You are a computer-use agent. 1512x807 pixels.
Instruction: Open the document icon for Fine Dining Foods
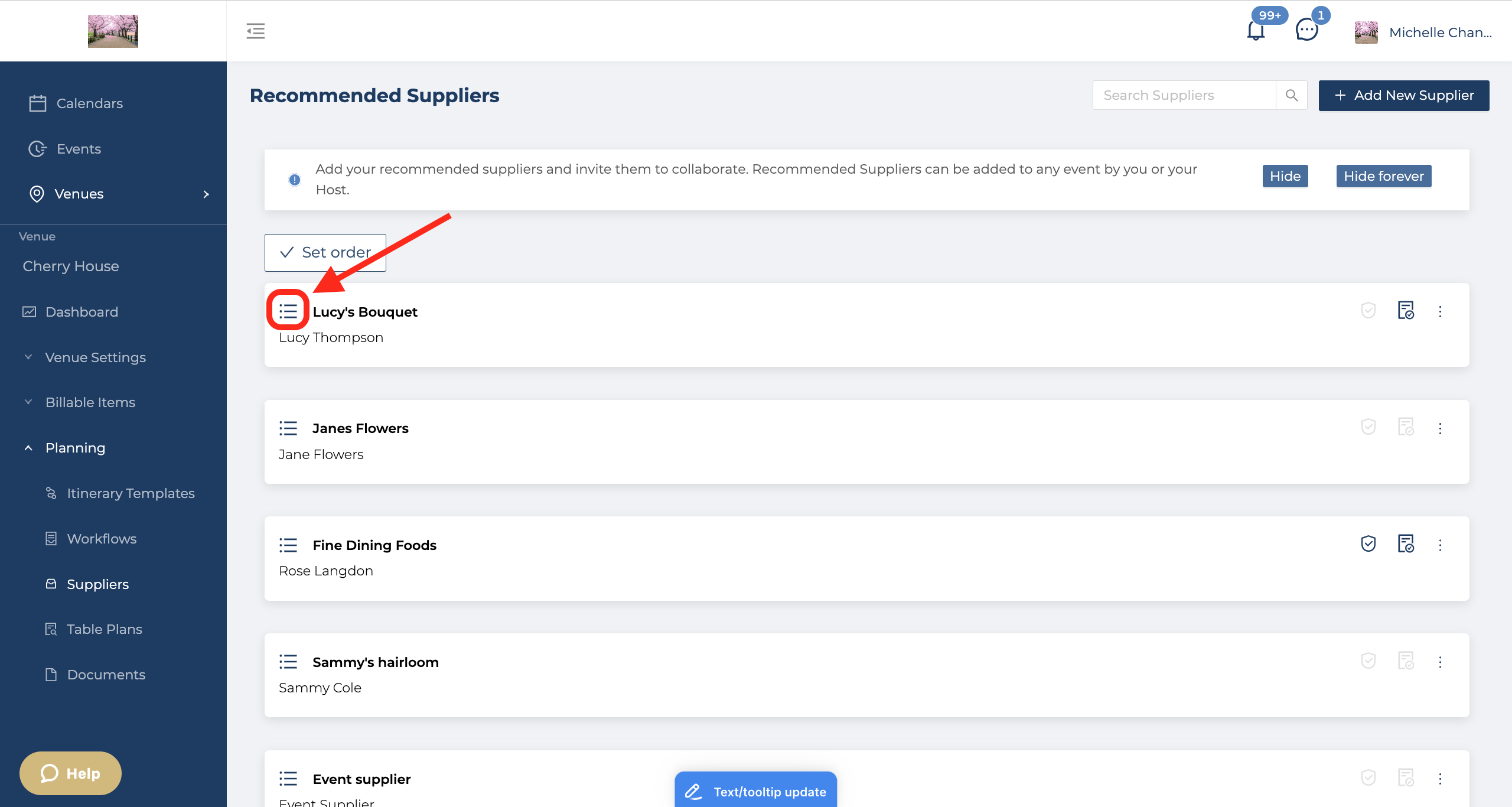pyautogui.click(x=1406, y=544)
